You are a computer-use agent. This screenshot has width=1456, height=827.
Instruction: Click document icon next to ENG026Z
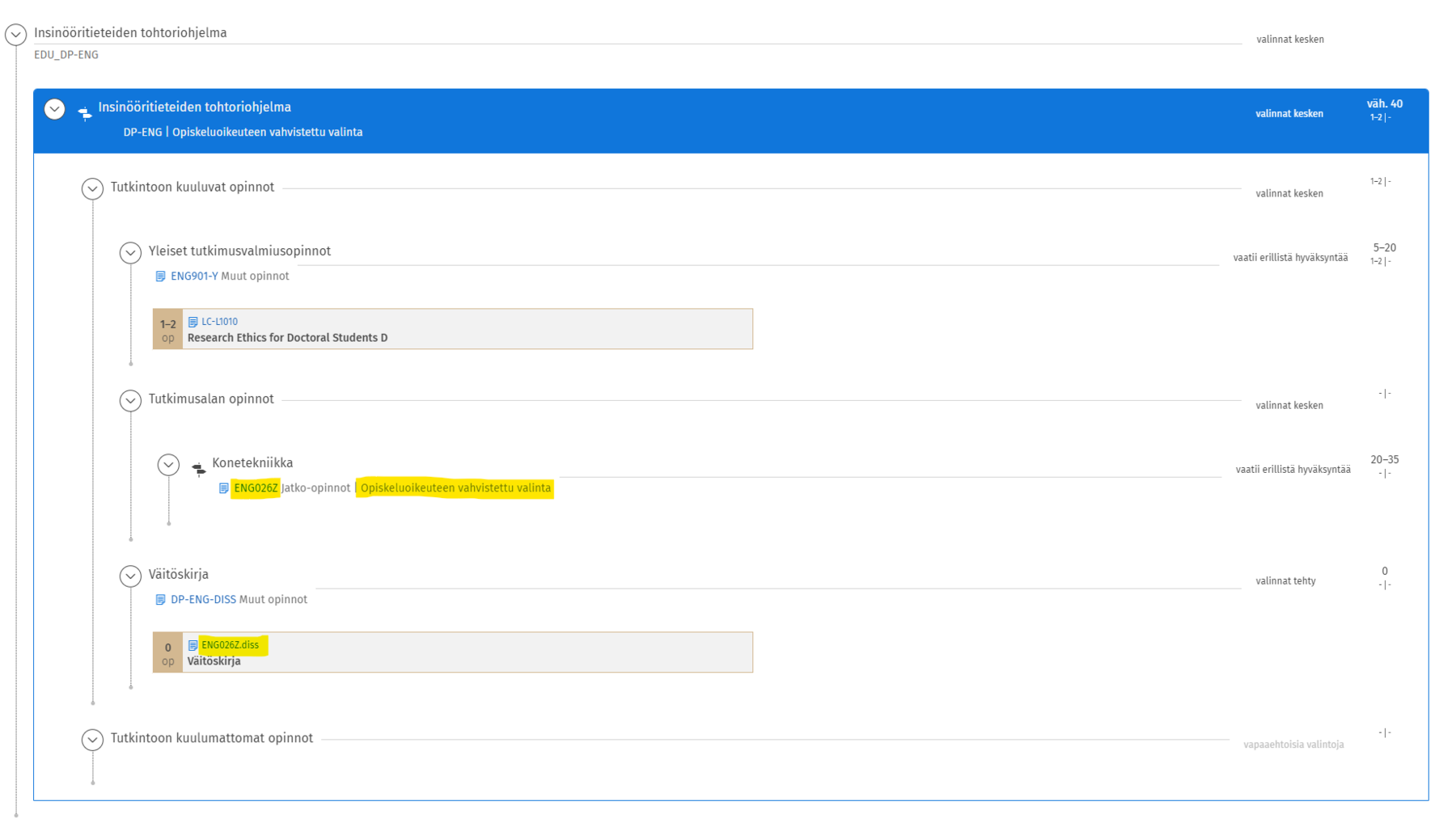(223, 488)
